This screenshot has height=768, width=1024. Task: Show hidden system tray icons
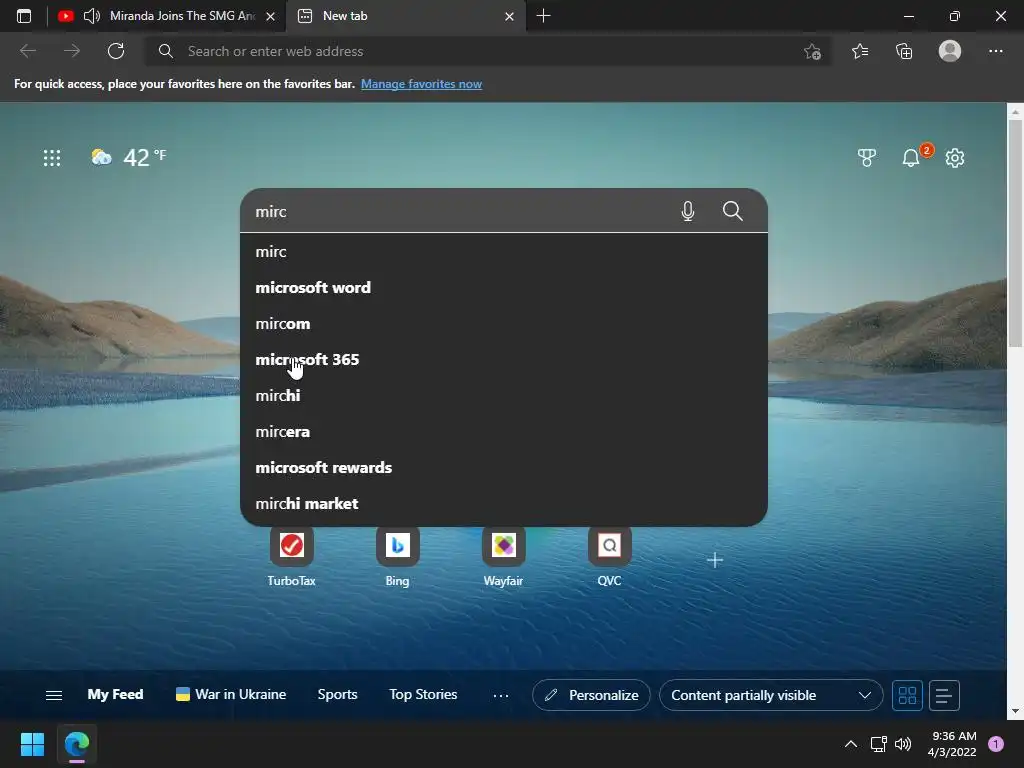850,744
